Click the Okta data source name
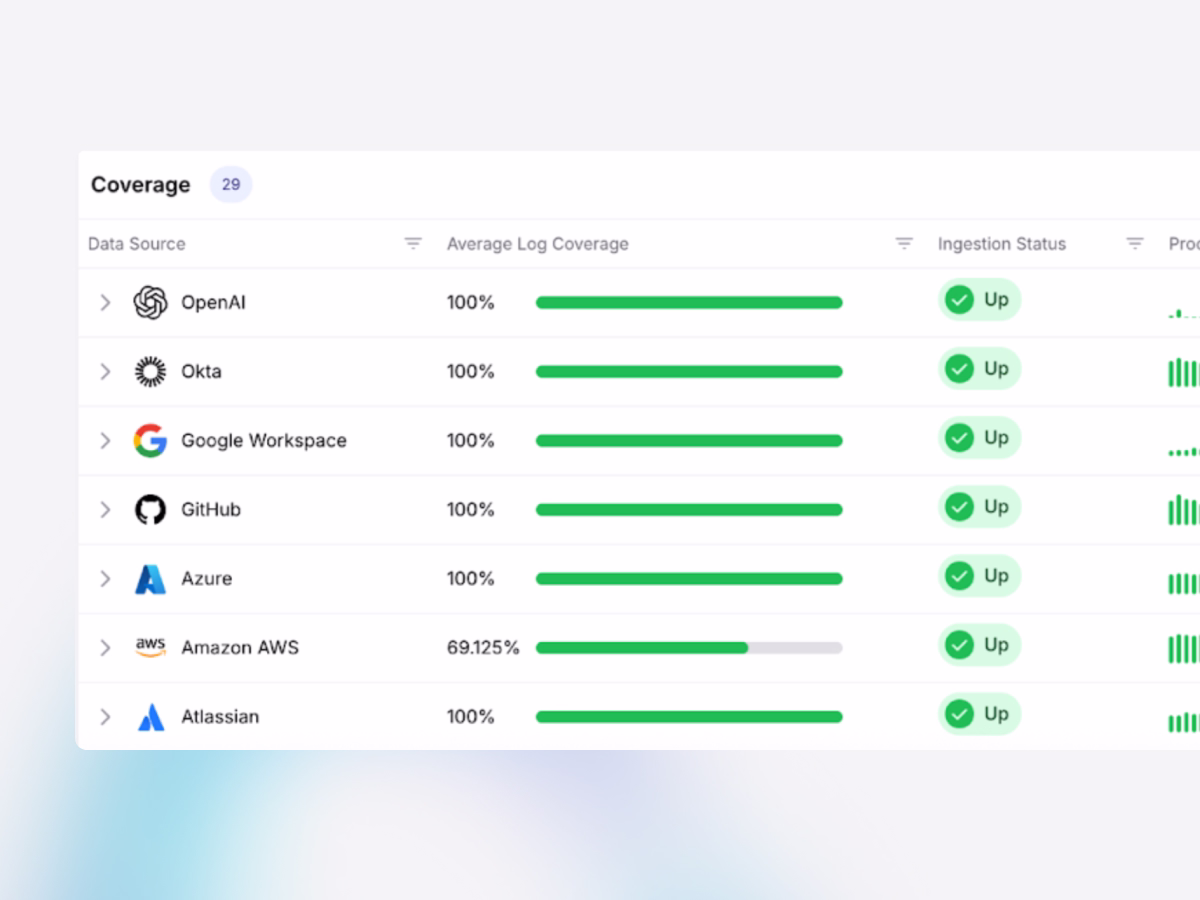Viewport: 1200px width, 900px height. pos(201,371)
